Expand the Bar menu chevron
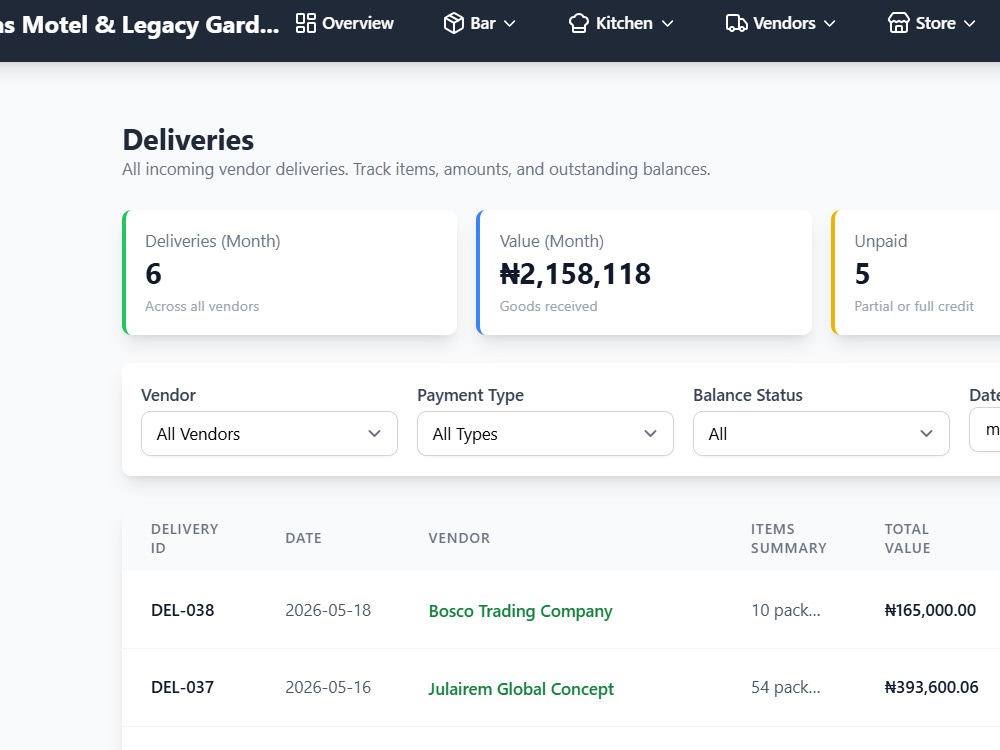 pos(510,24)
